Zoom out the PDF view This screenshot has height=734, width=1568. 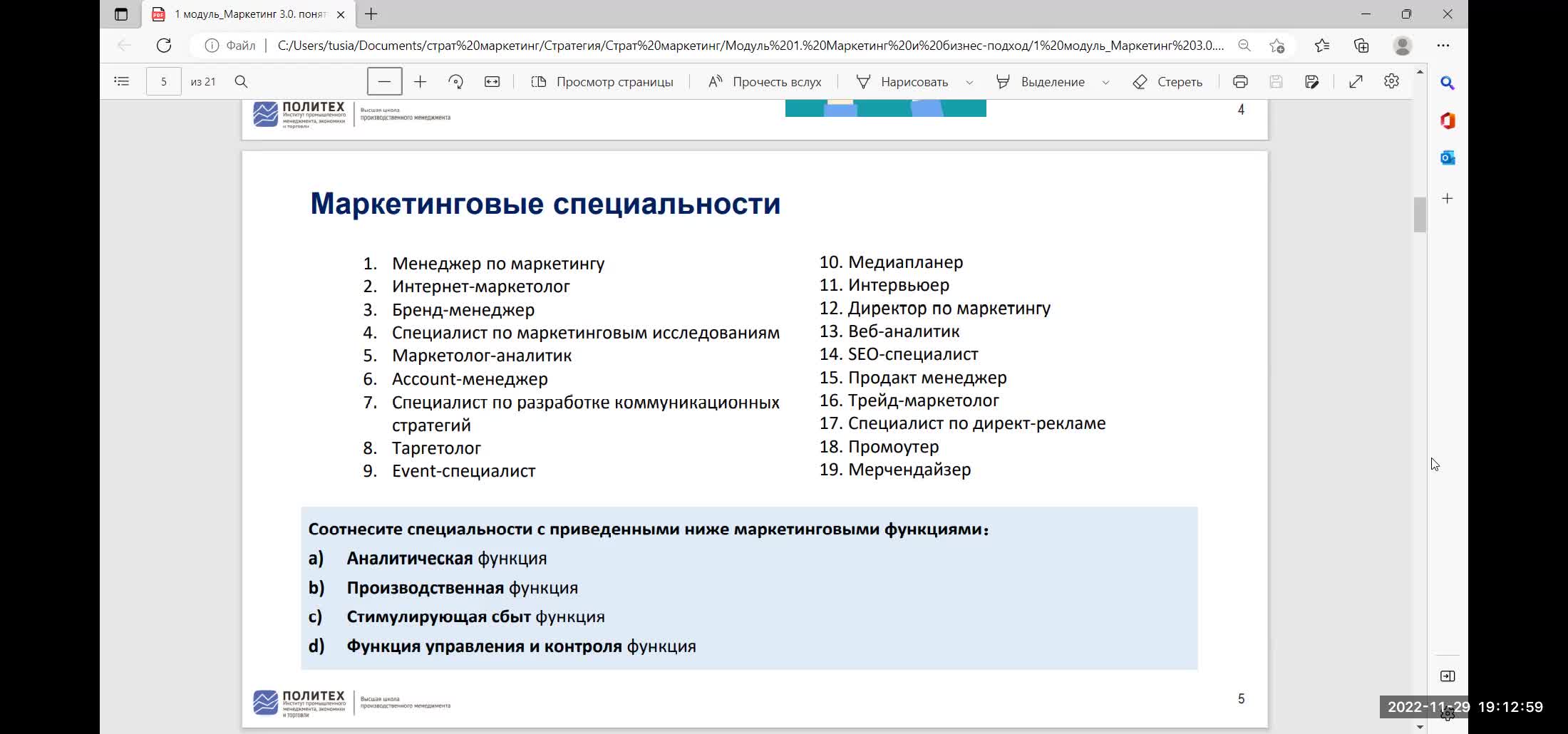(x=385, y=82)
